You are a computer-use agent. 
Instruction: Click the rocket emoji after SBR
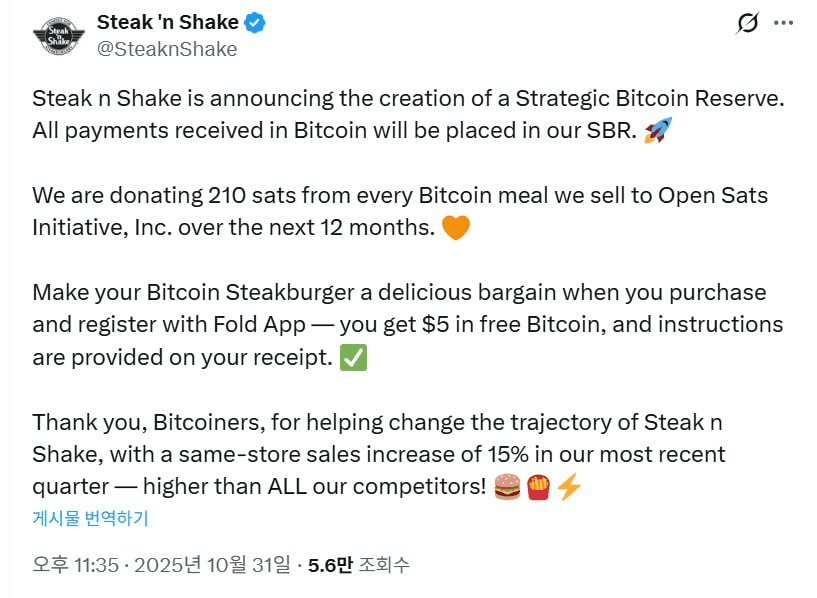point(657,130)
